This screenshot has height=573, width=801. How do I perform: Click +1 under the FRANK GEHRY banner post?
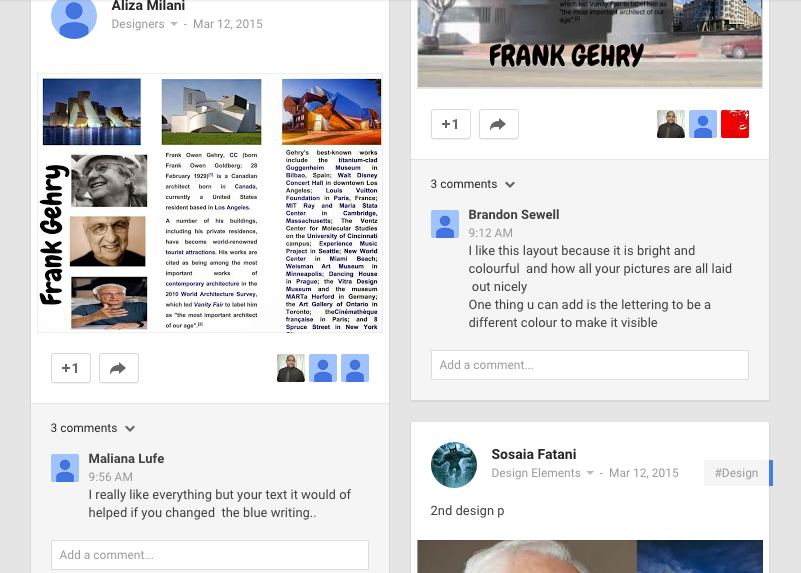tap(451, 124)
